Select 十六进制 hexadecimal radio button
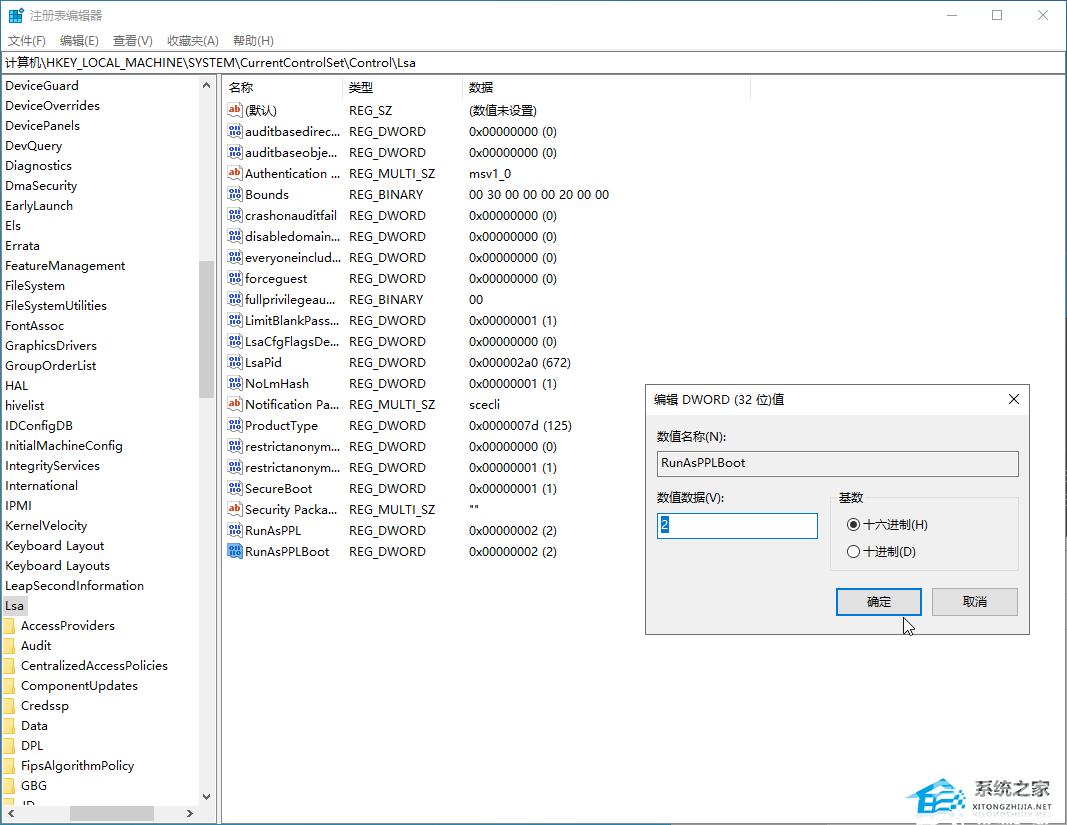The width and height of the screenshot is (1067, 825). point(853,524)
